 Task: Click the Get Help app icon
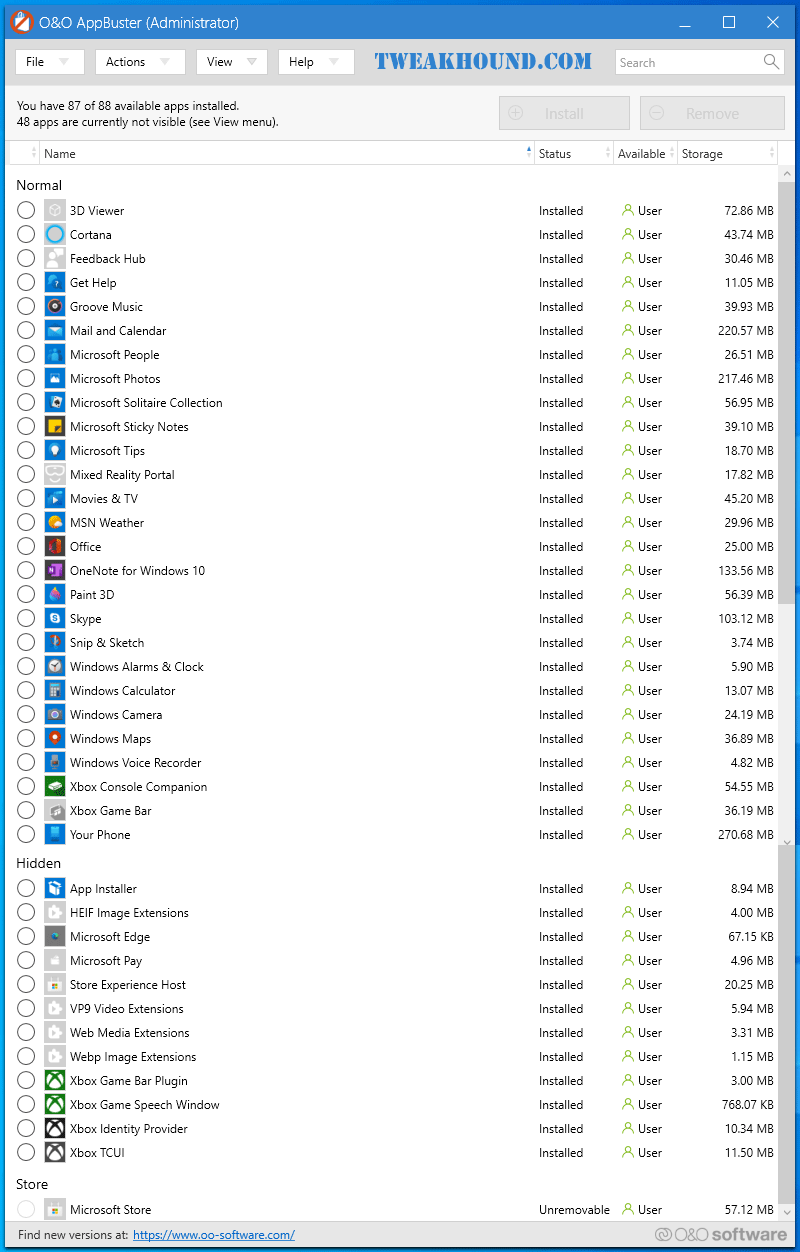(55, 283)
